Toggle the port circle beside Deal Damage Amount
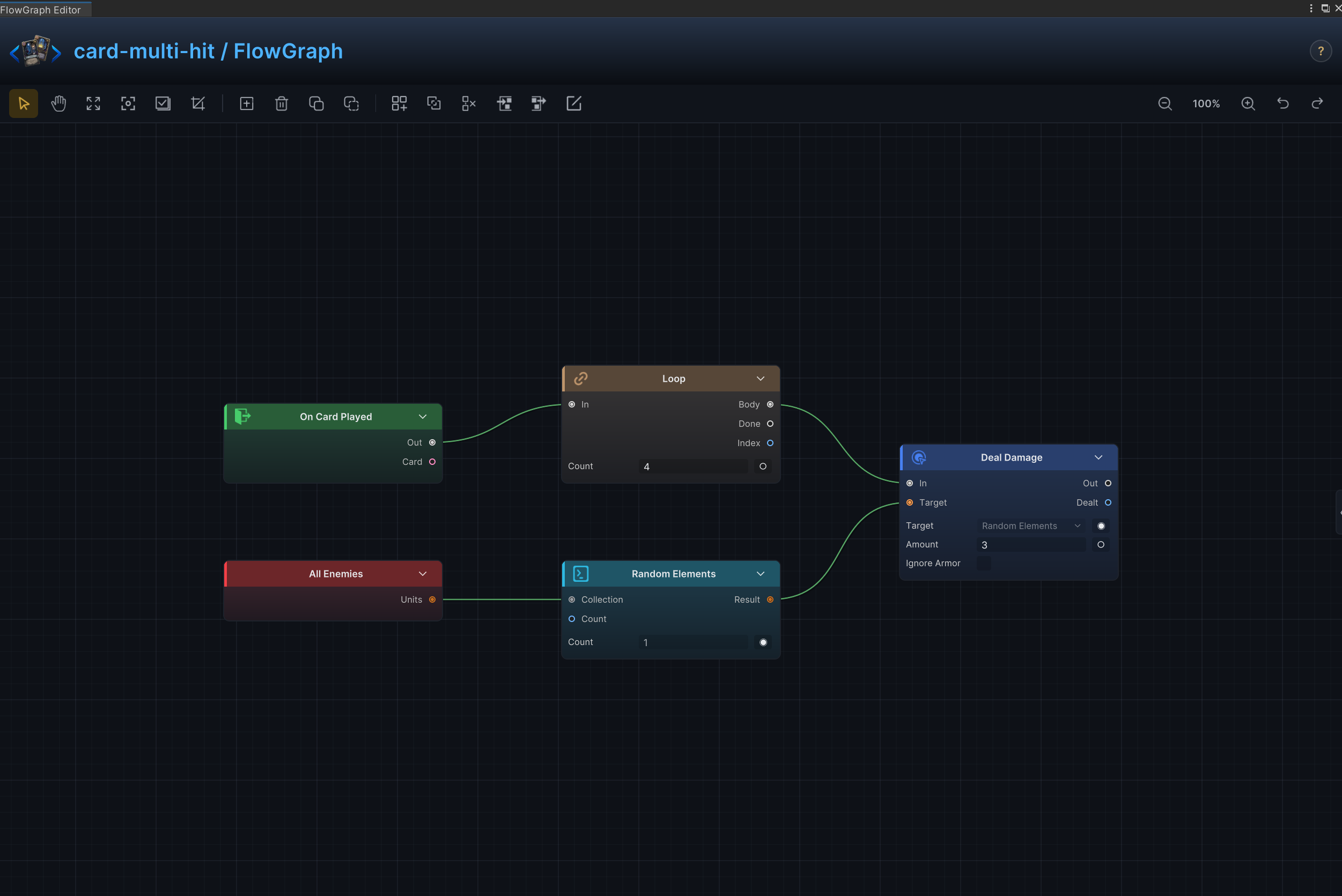This screenshot has height=896, width=1342. 1101,545
